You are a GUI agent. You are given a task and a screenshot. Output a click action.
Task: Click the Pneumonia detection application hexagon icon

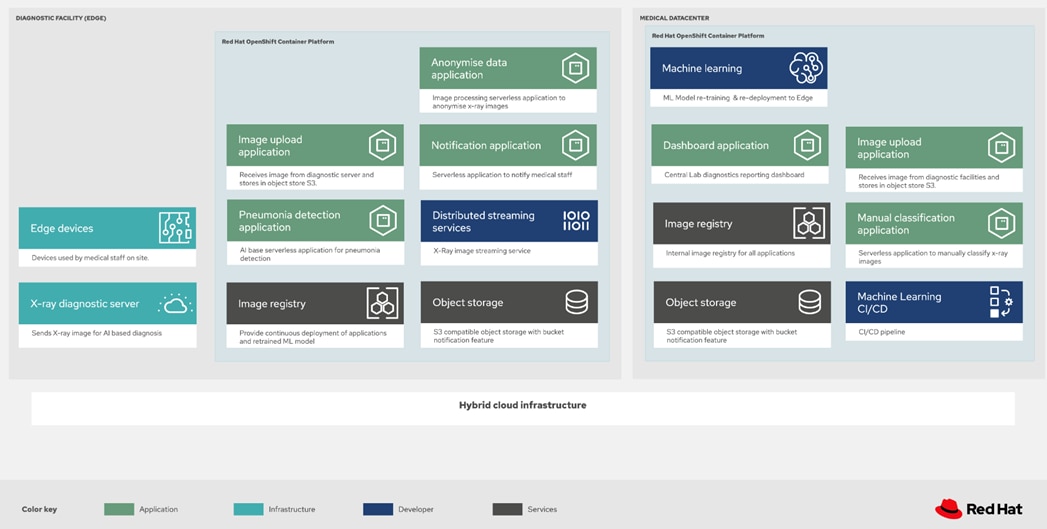383,220
